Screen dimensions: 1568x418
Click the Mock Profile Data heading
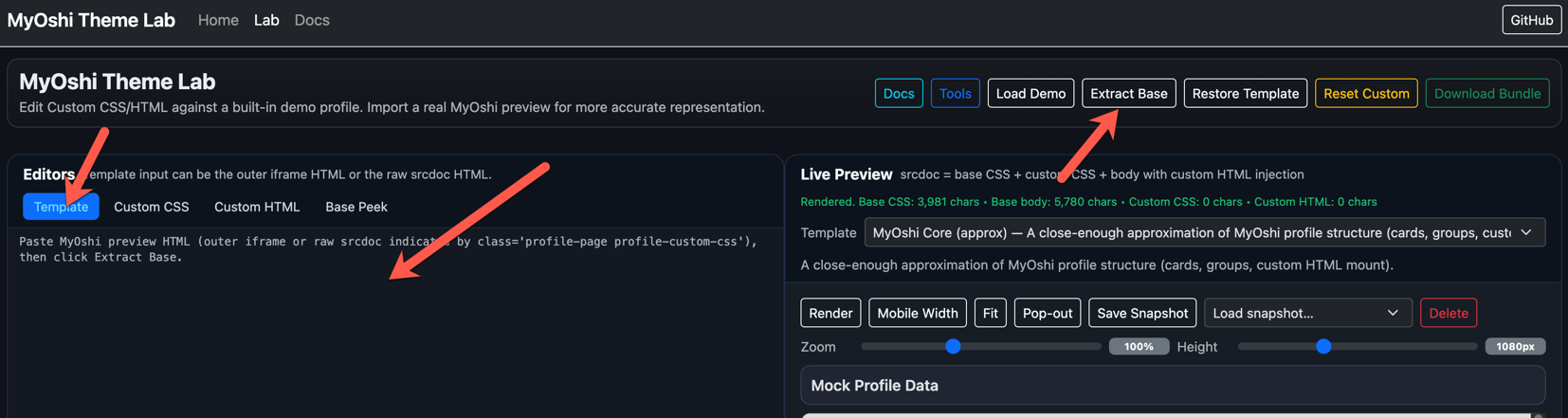(874, 386)
